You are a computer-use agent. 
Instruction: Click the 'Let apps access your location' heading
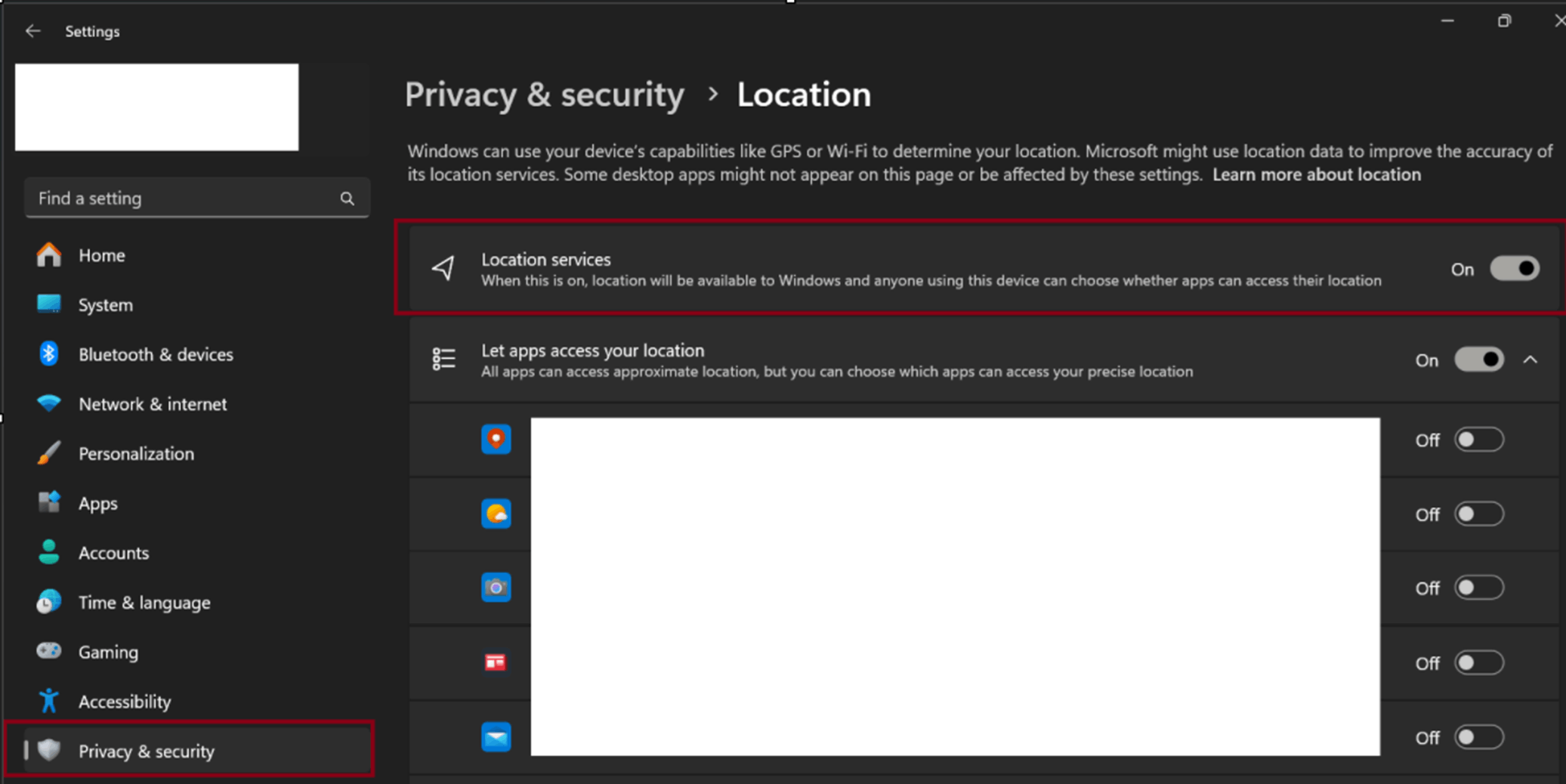pos(593,350)
